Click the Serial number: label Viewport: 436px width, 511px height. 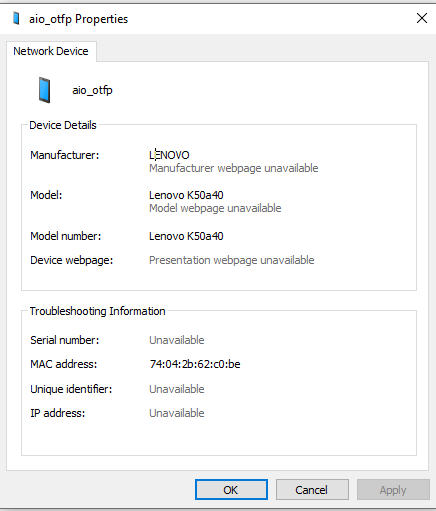coord(65,340)
